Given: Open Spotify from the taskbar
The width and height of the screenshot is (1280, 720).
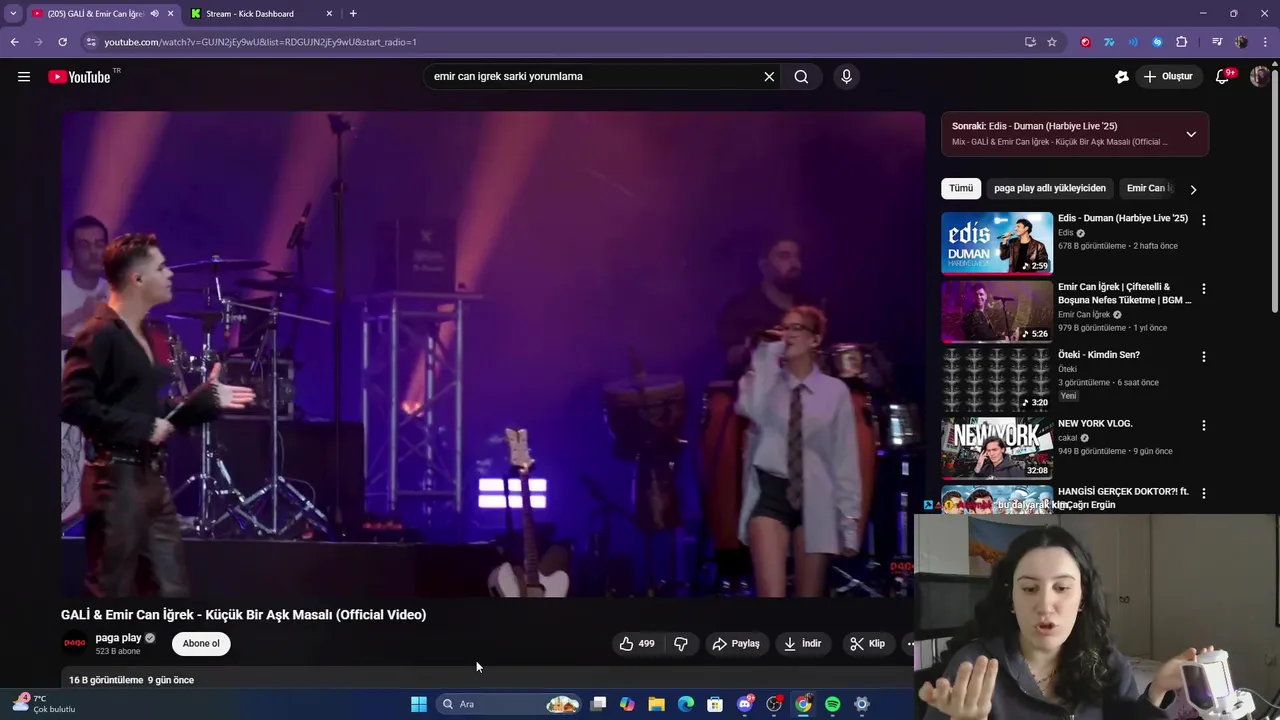Looking at the screenshot, I should pyautogui.click(x=832, y=704).
